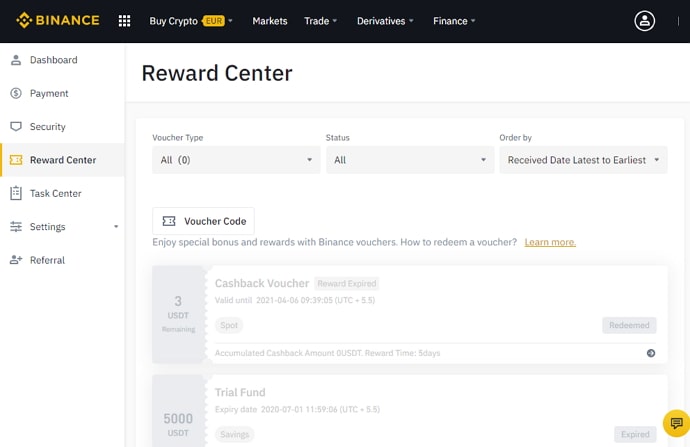Click the Reward Center ticket icon in sidebar
The height and width of the screenshot is (447, 690).
click(16, 160)
